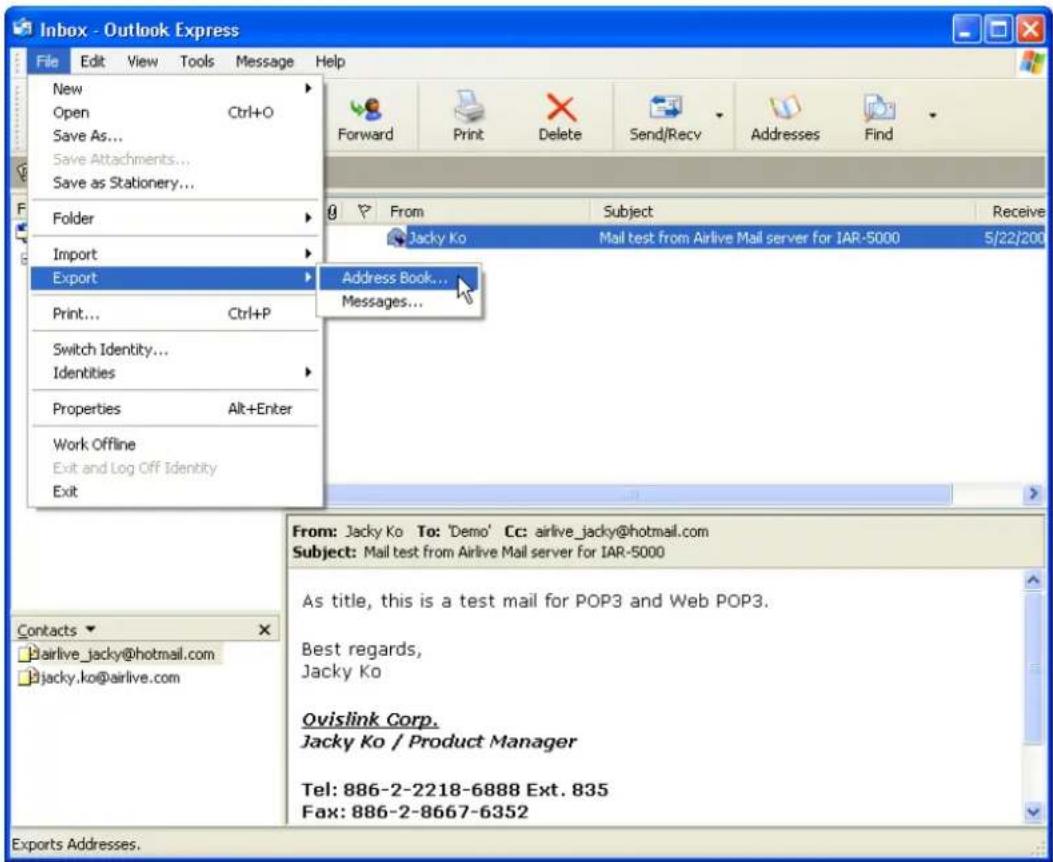Open the Contacts dropdown menu

coord(91,630)
